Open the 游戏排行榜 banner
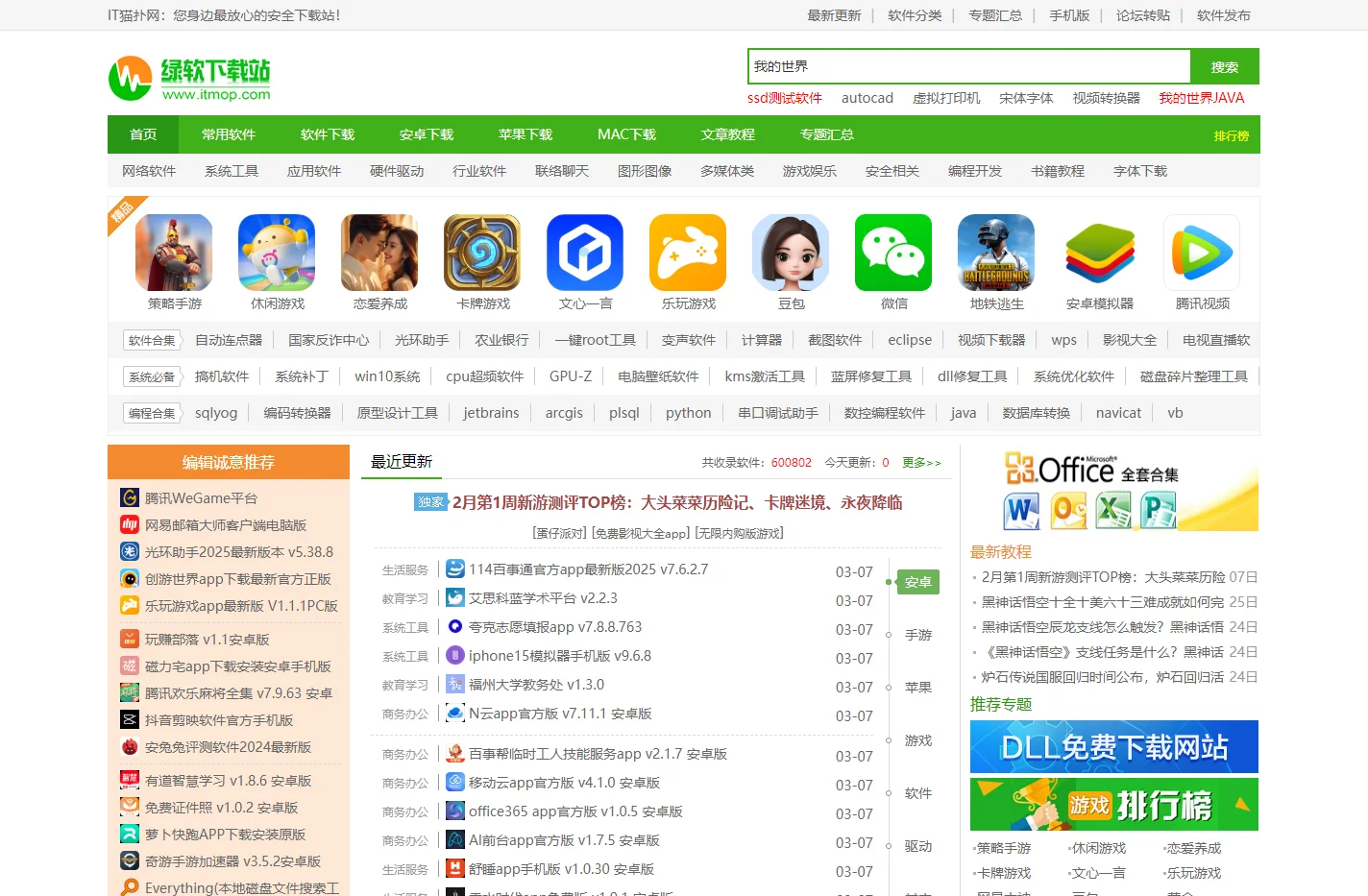Screen dimensions: 1368x896 click(1114, 804)
